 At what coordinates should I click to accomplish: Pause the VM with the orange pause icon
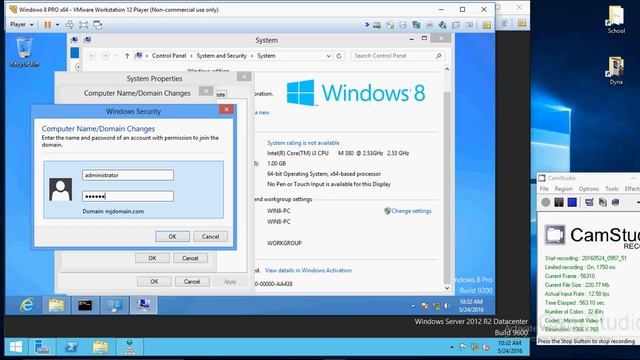click(x=48, y=25)
